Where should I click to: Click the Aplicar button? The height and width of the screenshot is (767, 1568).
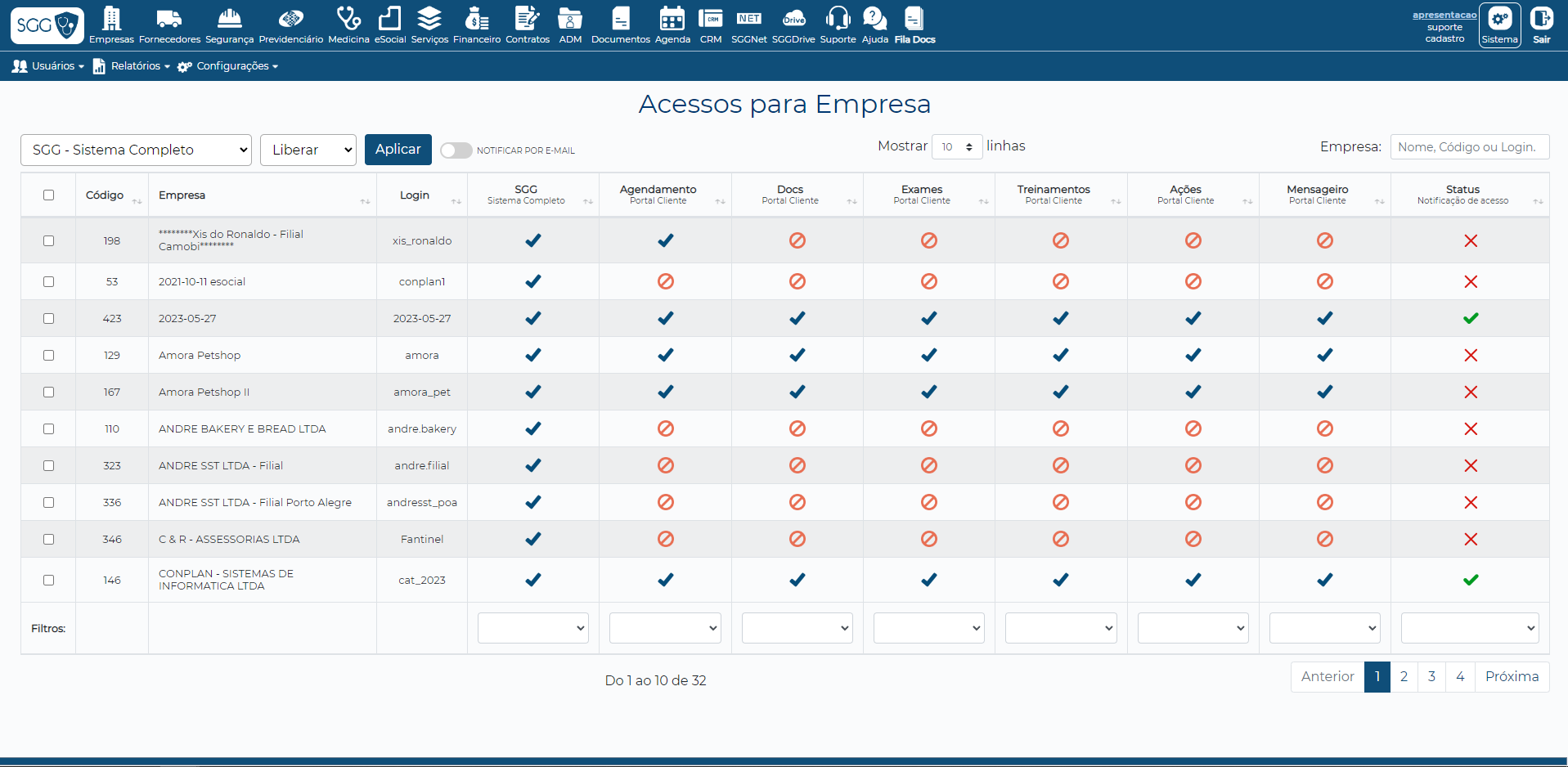(398, 149)
